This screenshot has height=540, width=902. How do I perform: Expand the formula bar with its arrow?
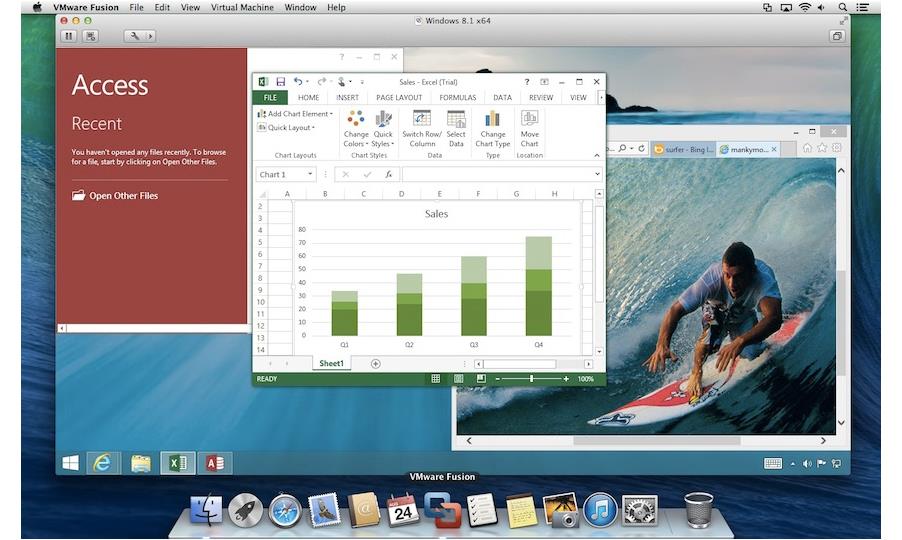pos(597,174)
